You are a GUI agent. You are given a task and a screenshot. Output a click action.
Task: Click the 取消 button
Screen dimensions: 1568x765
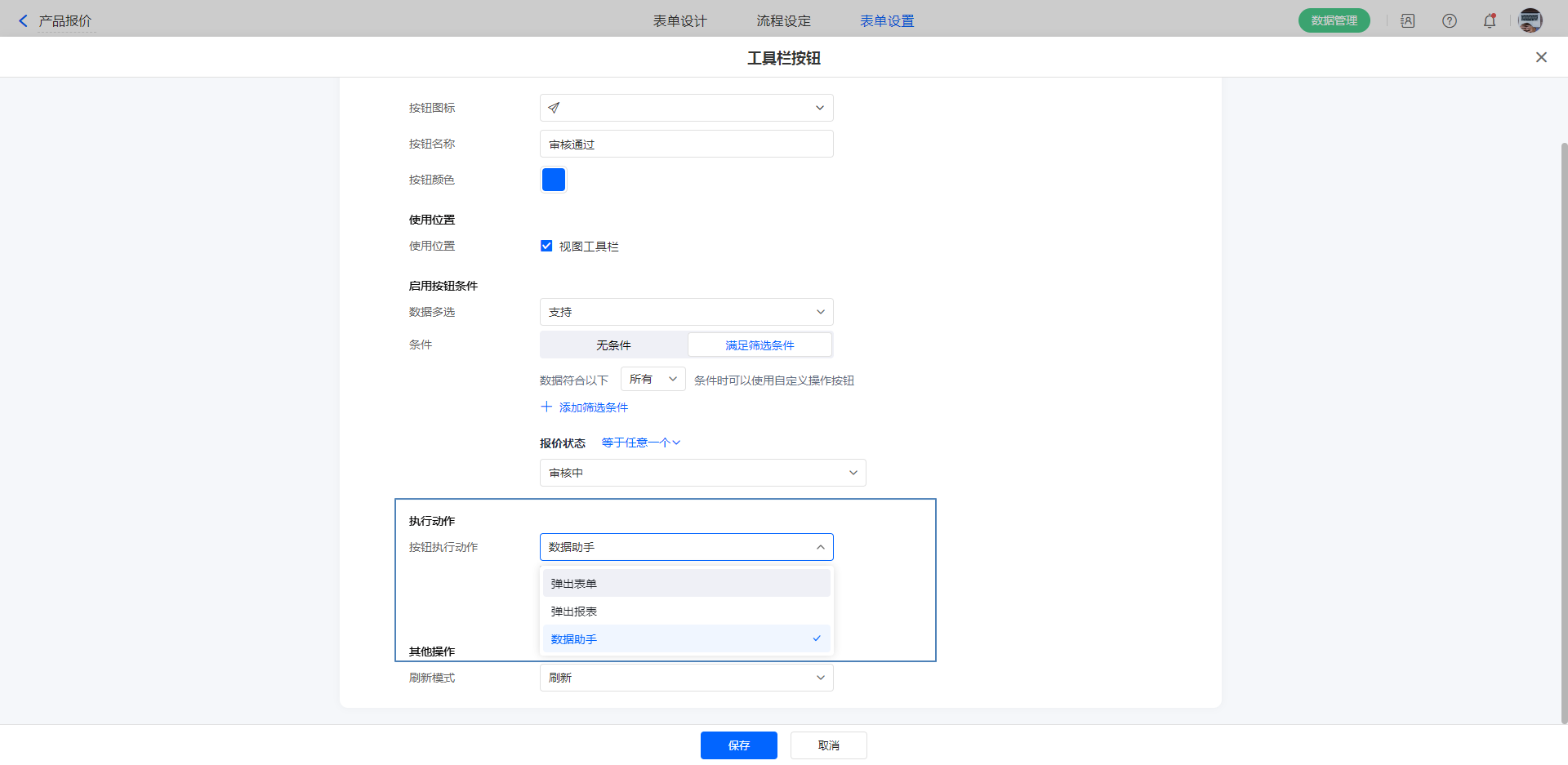click(828, 745)
